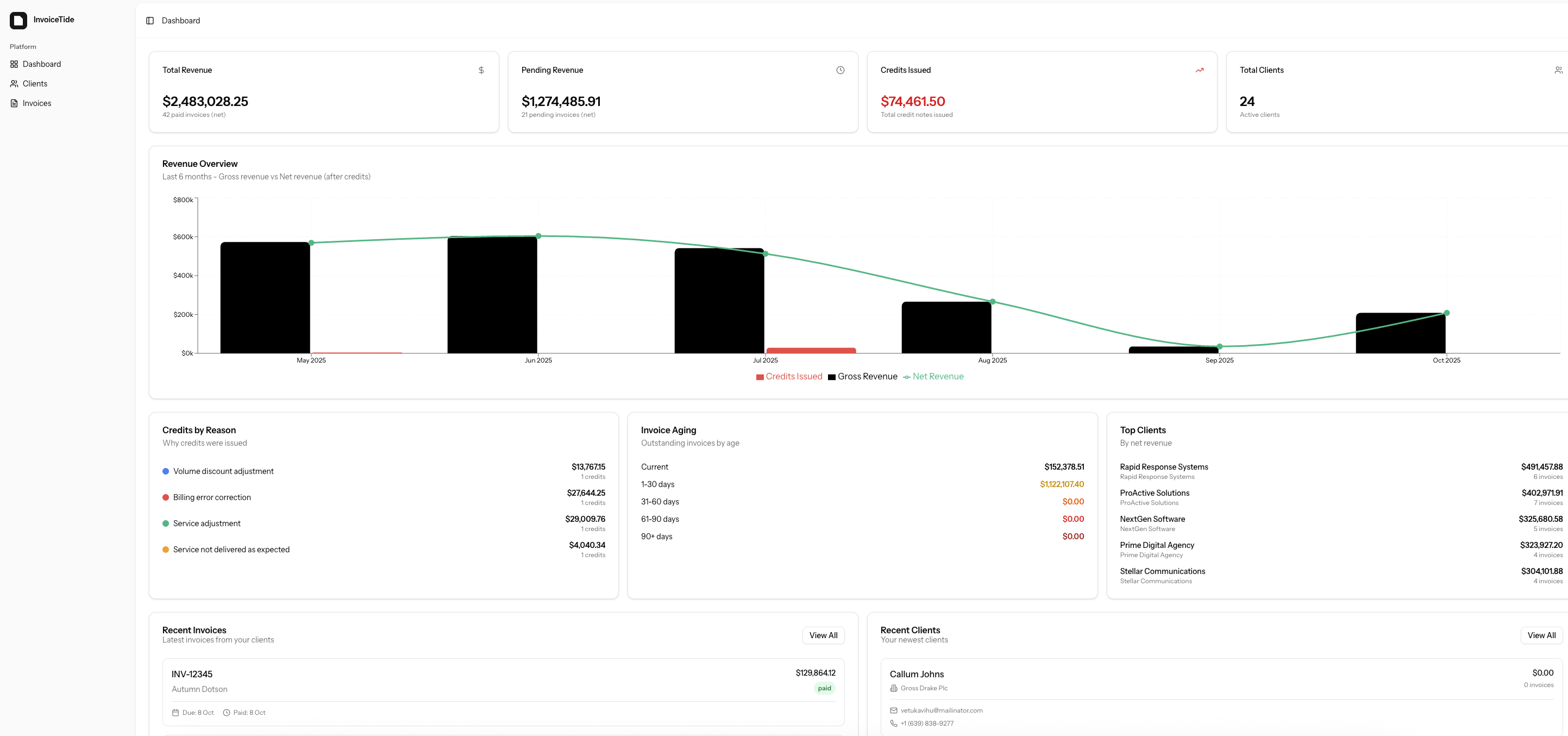Click the envelope icon beside the client email
Screen dimensions: 1568x736
(894, 710)
